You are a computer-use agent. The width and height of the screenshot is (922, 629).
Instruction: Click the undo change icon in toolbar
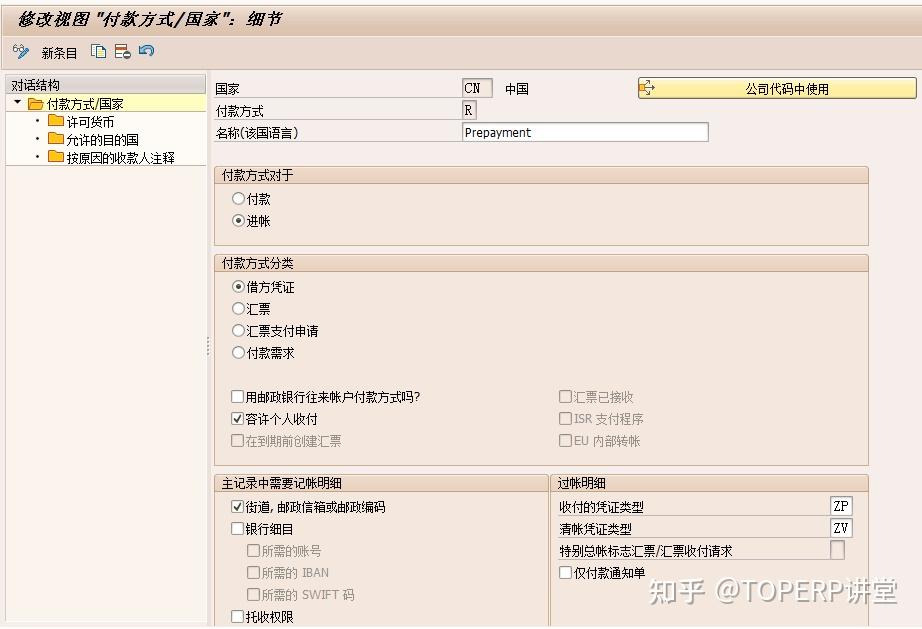[146, 51]
